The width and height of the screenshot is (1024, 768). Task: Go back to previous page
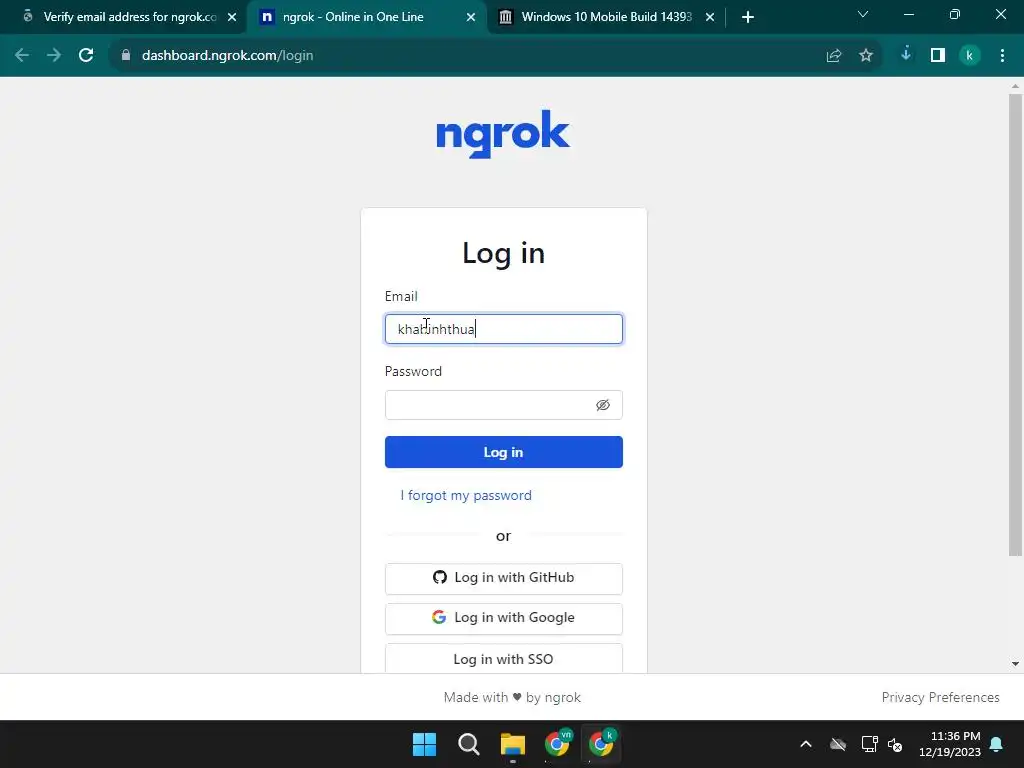pos(22,56)
